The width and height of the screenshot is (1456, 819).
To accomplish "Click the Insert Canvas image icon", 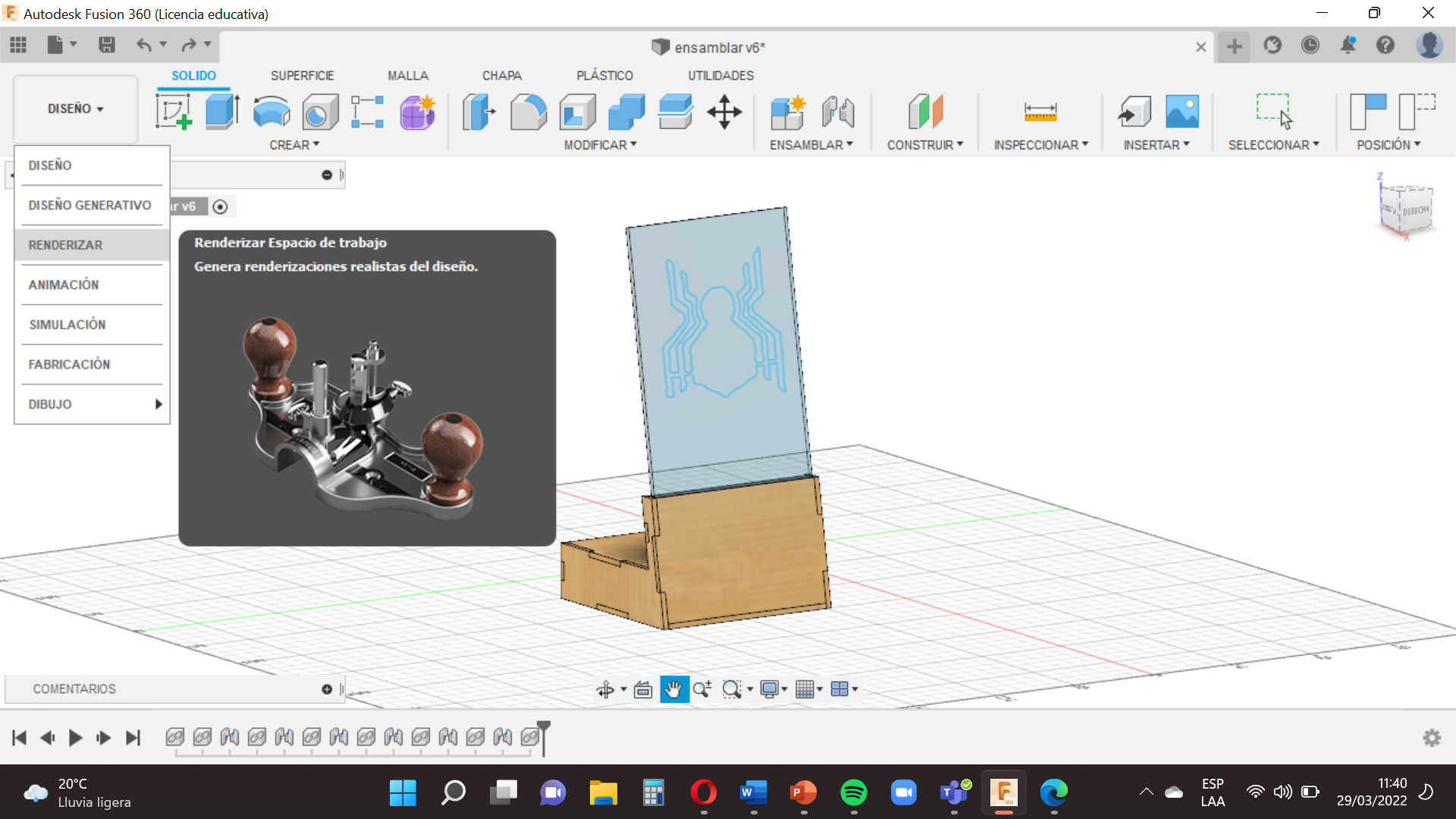I will pyautogui.click(x=1182, y=112).
